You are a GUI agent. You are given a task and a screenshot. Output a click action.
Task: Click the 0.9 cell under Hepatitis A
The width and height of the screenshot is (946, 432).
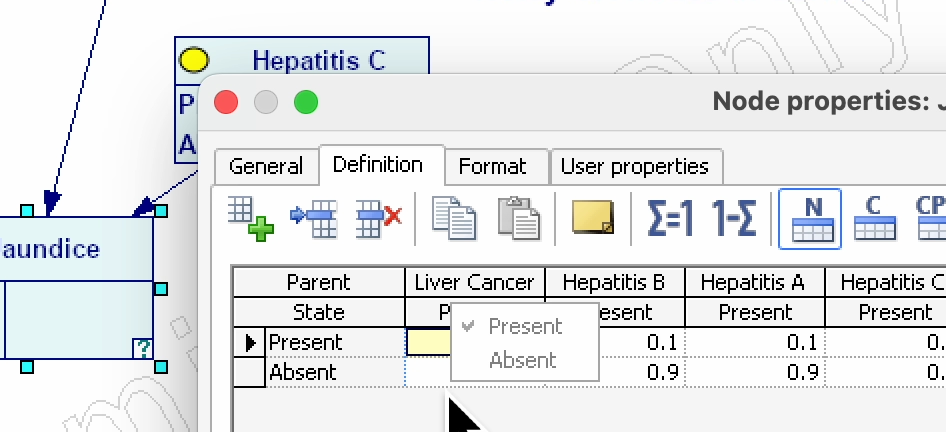coord(755,372)
